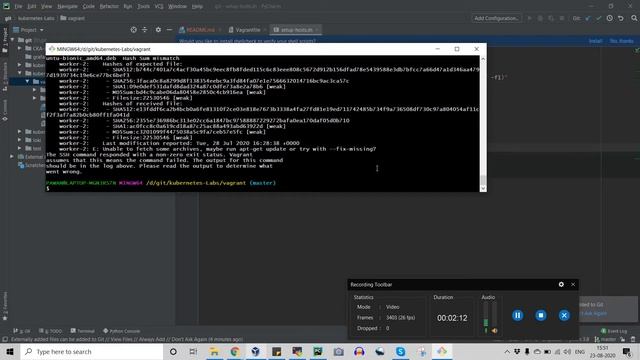Open the Tools menu
This screenshot has width=640, height=360.
click(143, 7)
